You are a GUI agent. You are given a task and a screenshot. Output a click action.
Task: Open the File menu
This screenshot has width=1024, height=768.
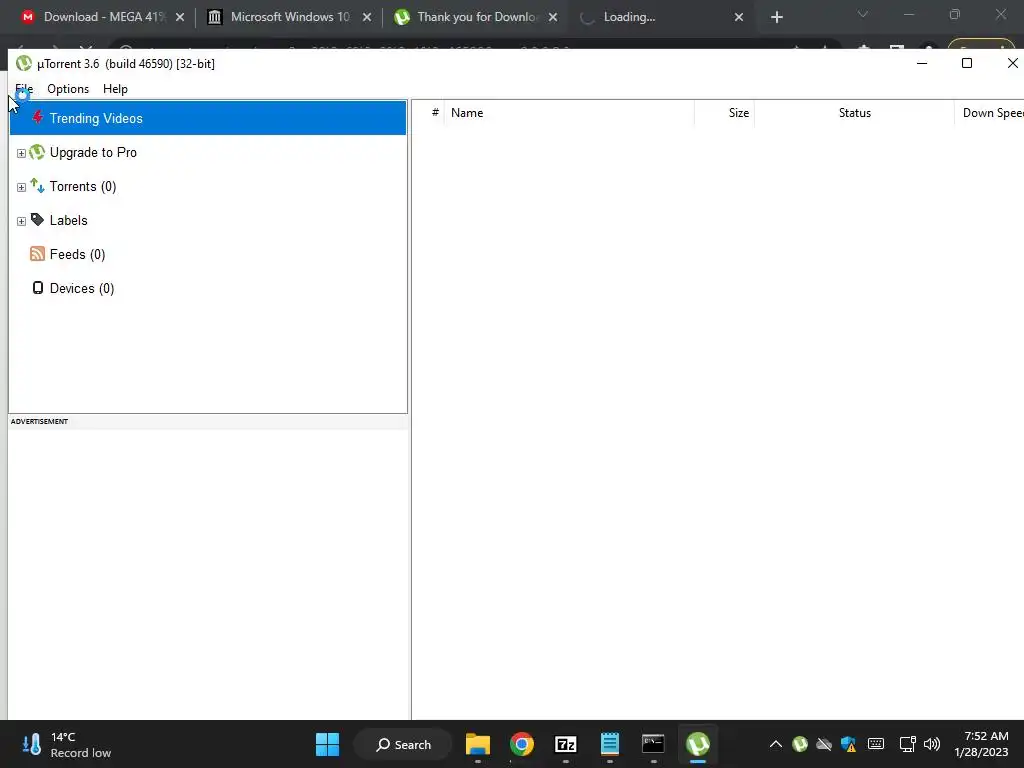coord(24,89)
